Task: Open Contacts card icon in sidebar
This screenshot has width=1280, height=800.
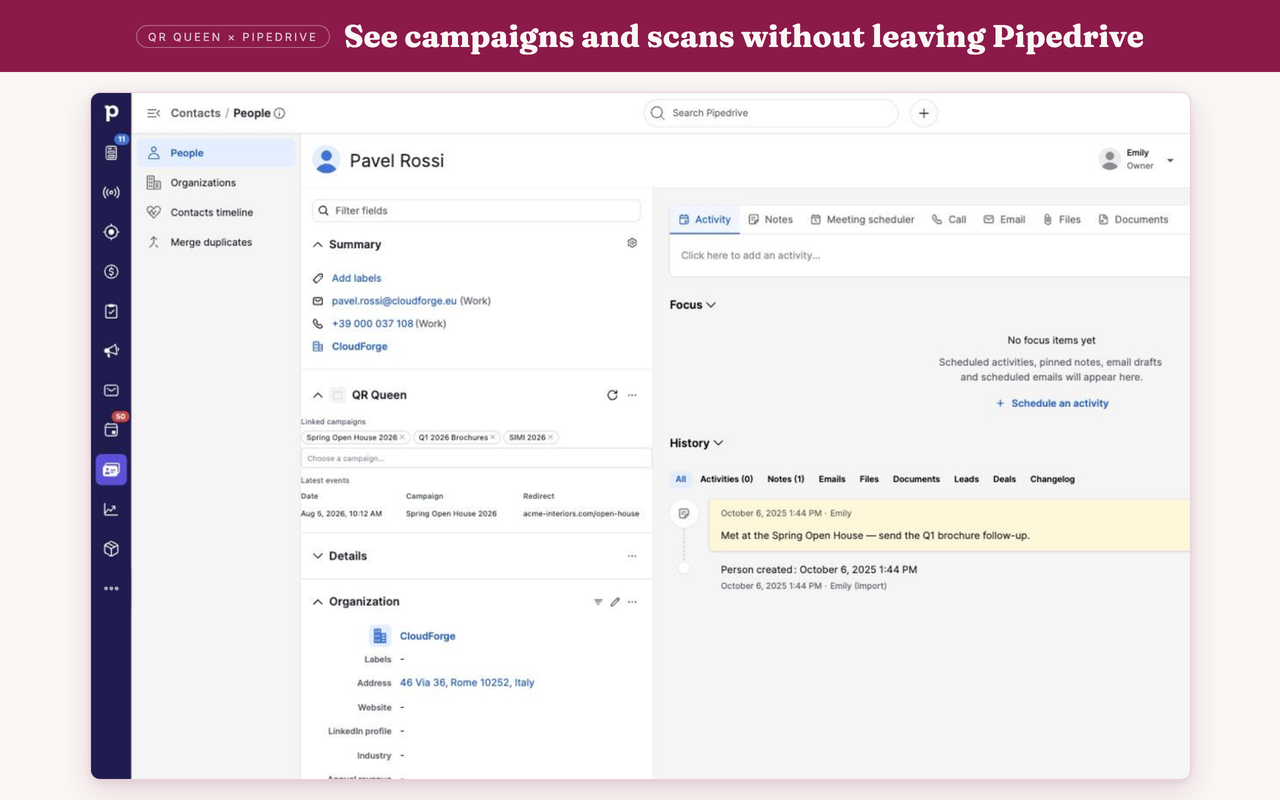Action: click(x=111, y=469)
